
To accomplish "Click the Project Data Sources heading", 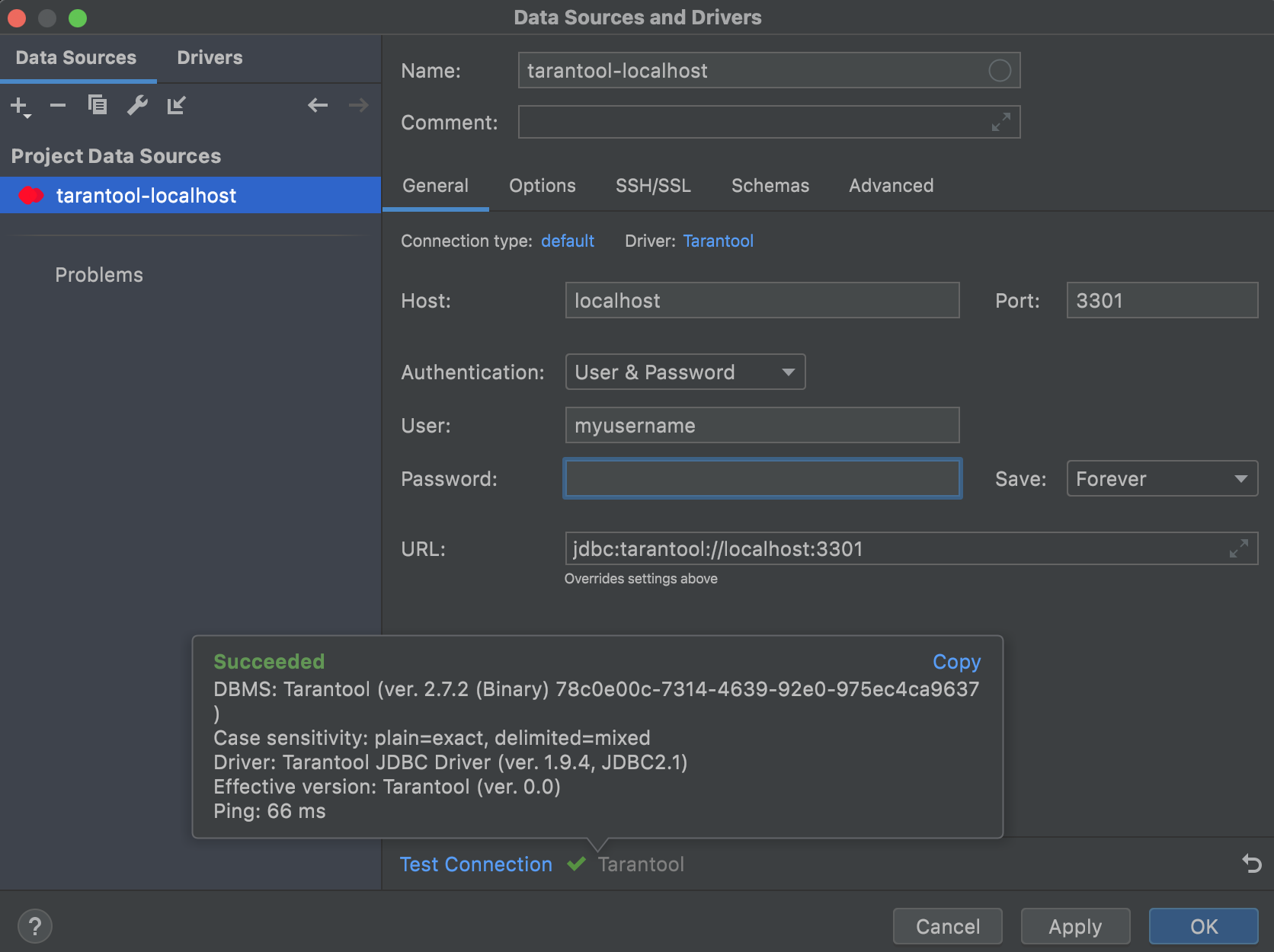I will [x=116, y=156].
